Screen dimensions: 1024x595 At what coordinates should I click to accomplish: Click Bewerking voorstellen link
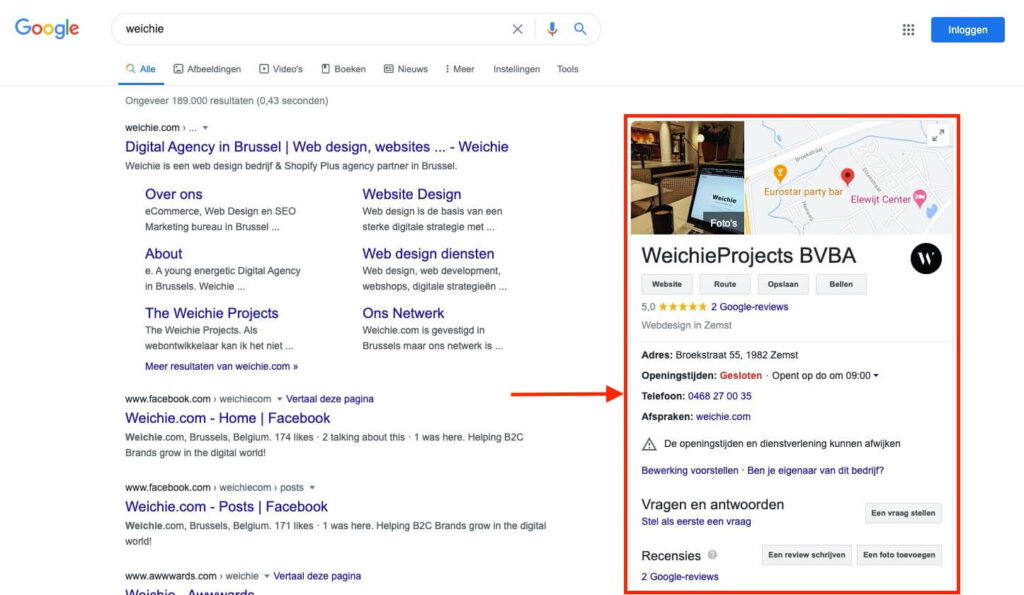click(690, 470)
